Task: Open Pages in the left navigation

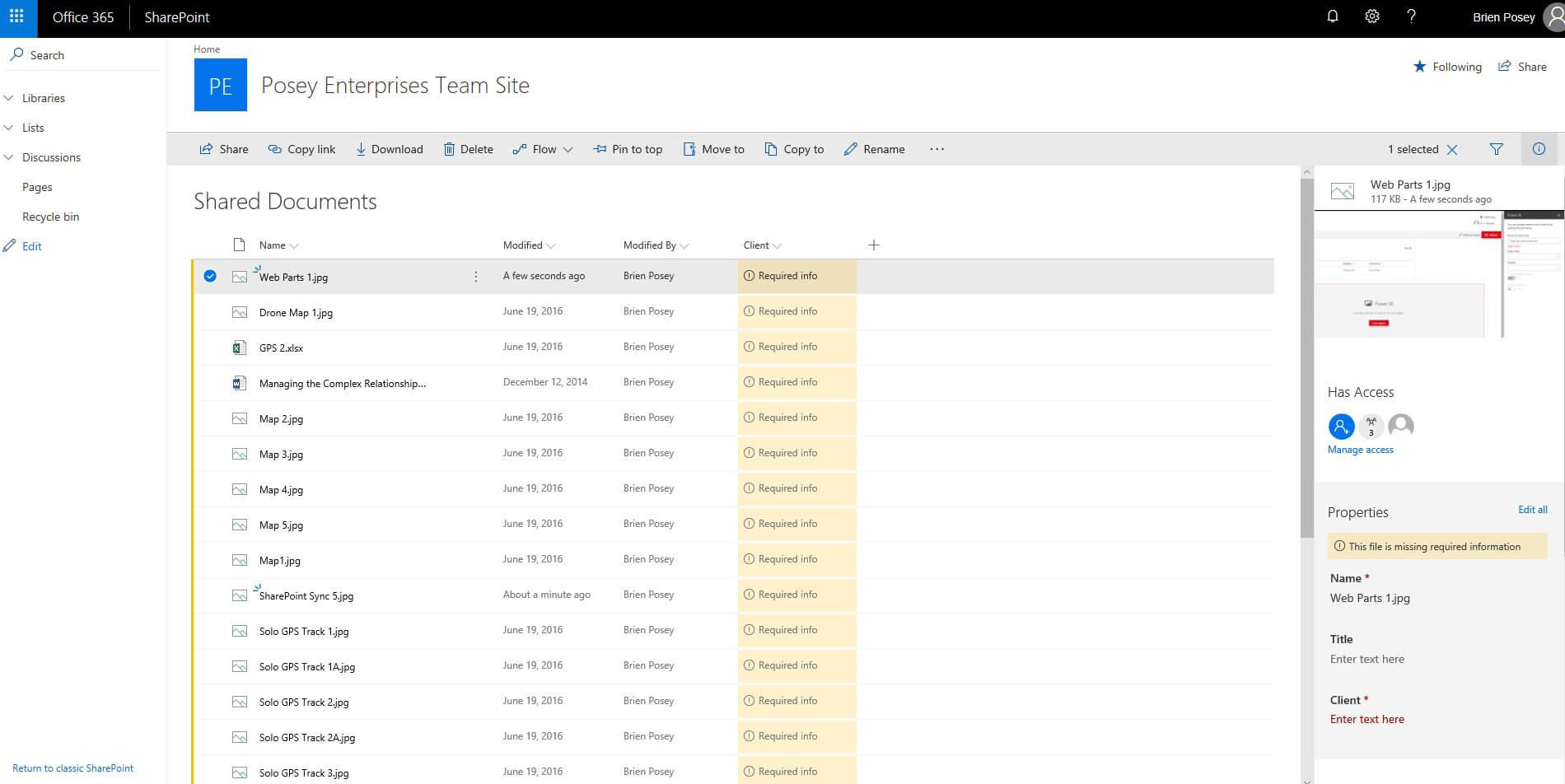Action: pyautogui.click(x=37, y=187)
